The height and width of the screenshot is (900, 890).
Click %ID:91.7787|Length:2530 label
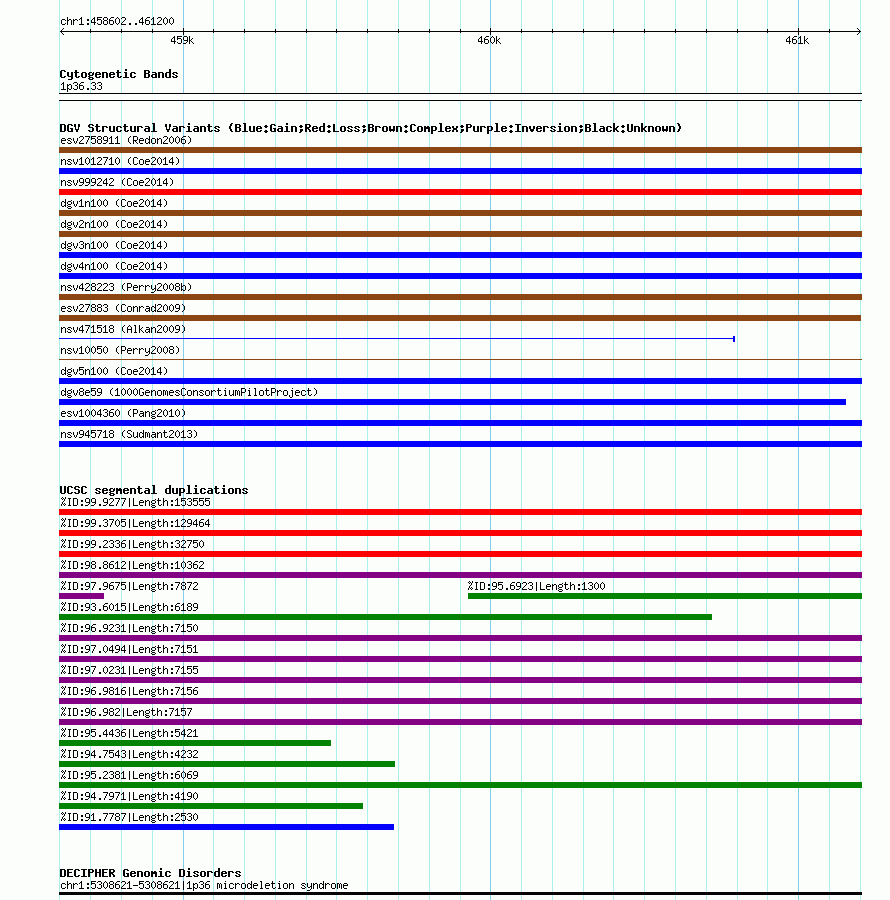[x=129, y=817]
